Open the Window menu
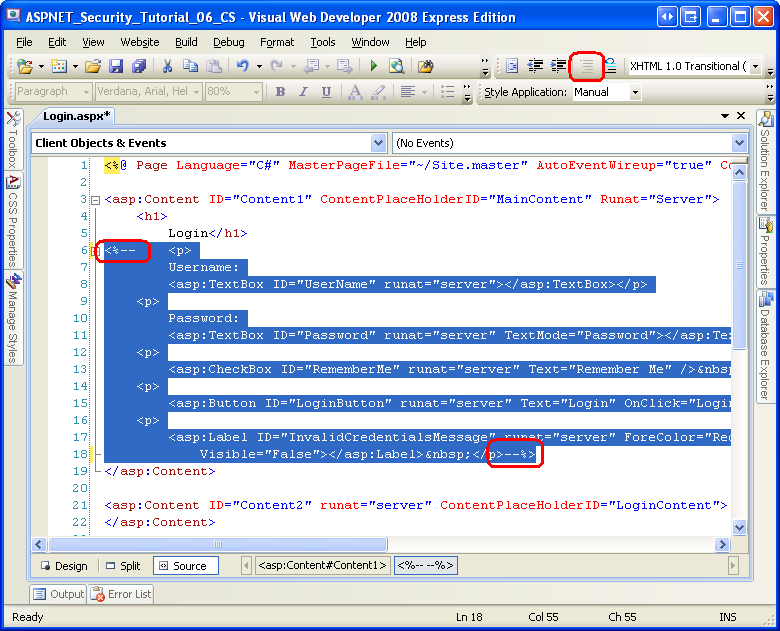 click(370, 42)
